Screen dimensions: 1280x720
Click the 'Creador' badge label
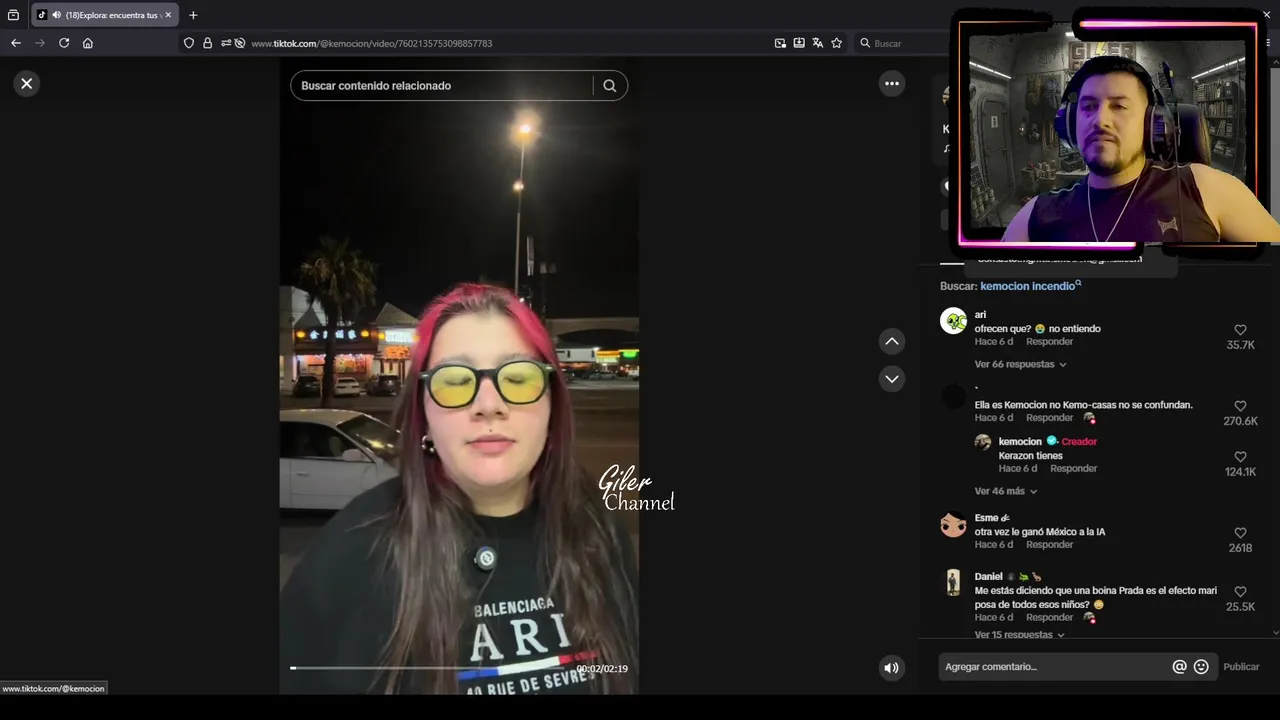tap(1079, 442)
